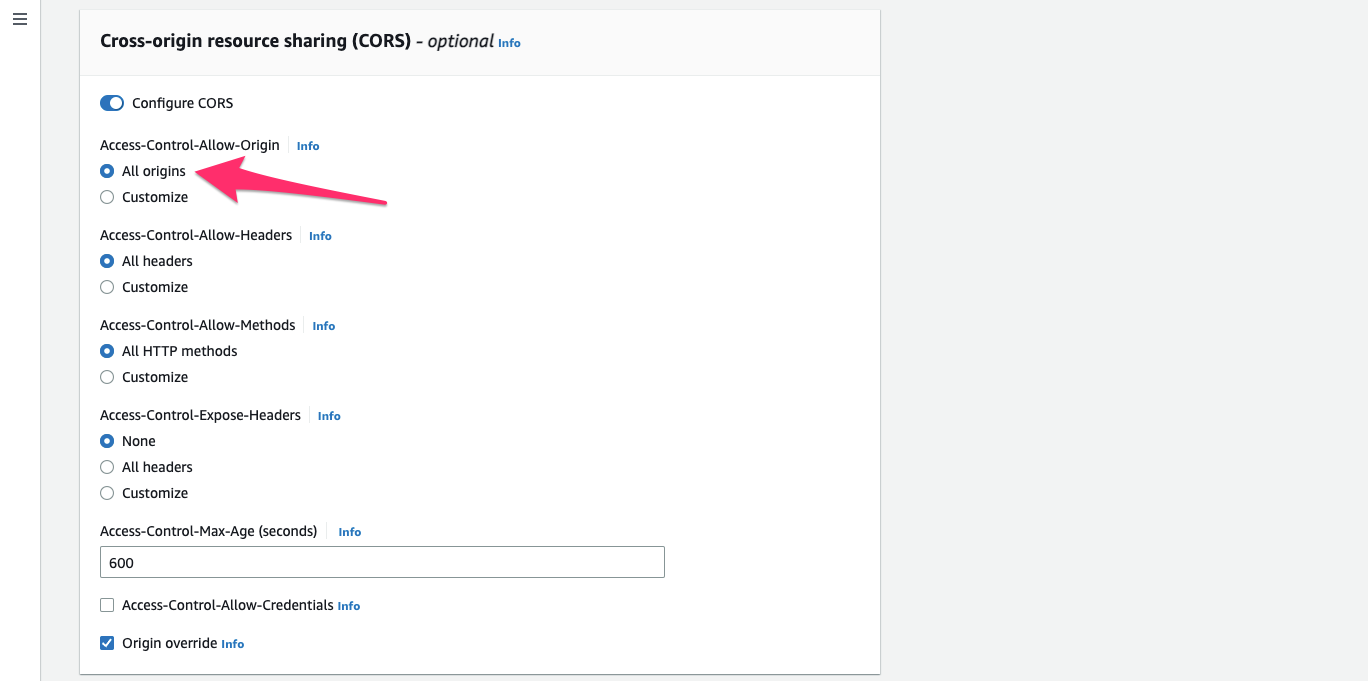This screenshot has height=681, width=1368.
Task: Select All origins for Access-Control-Allow-Origin
Action: coord(107,171)
